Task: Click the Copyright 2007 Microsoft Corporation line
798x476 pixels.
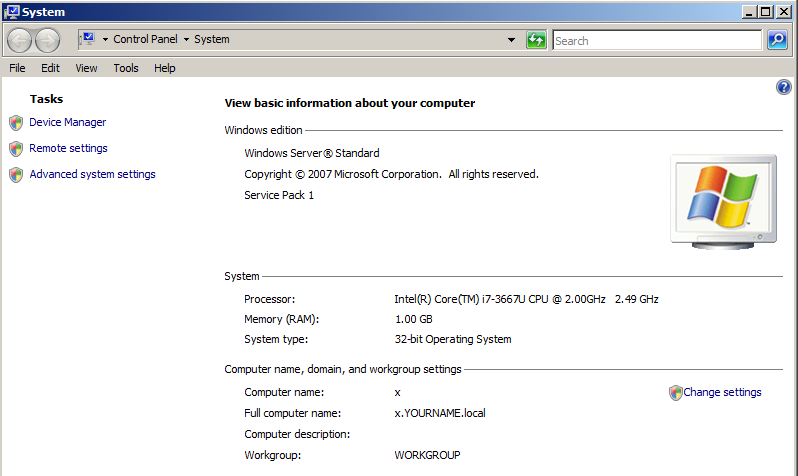Action: (x=391, y=174)
